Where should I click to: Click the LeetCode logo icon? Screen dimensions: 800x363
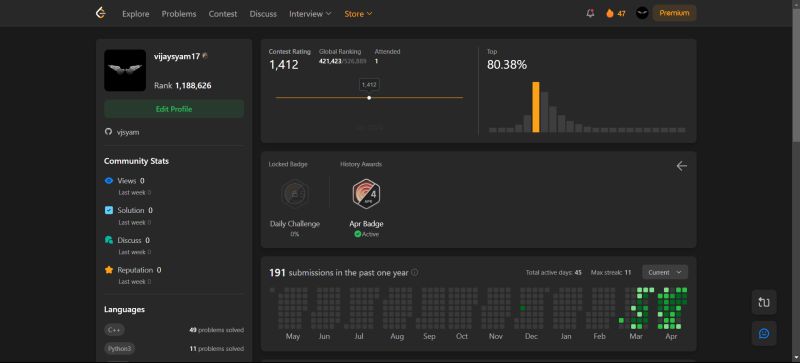tap(101, 14)
